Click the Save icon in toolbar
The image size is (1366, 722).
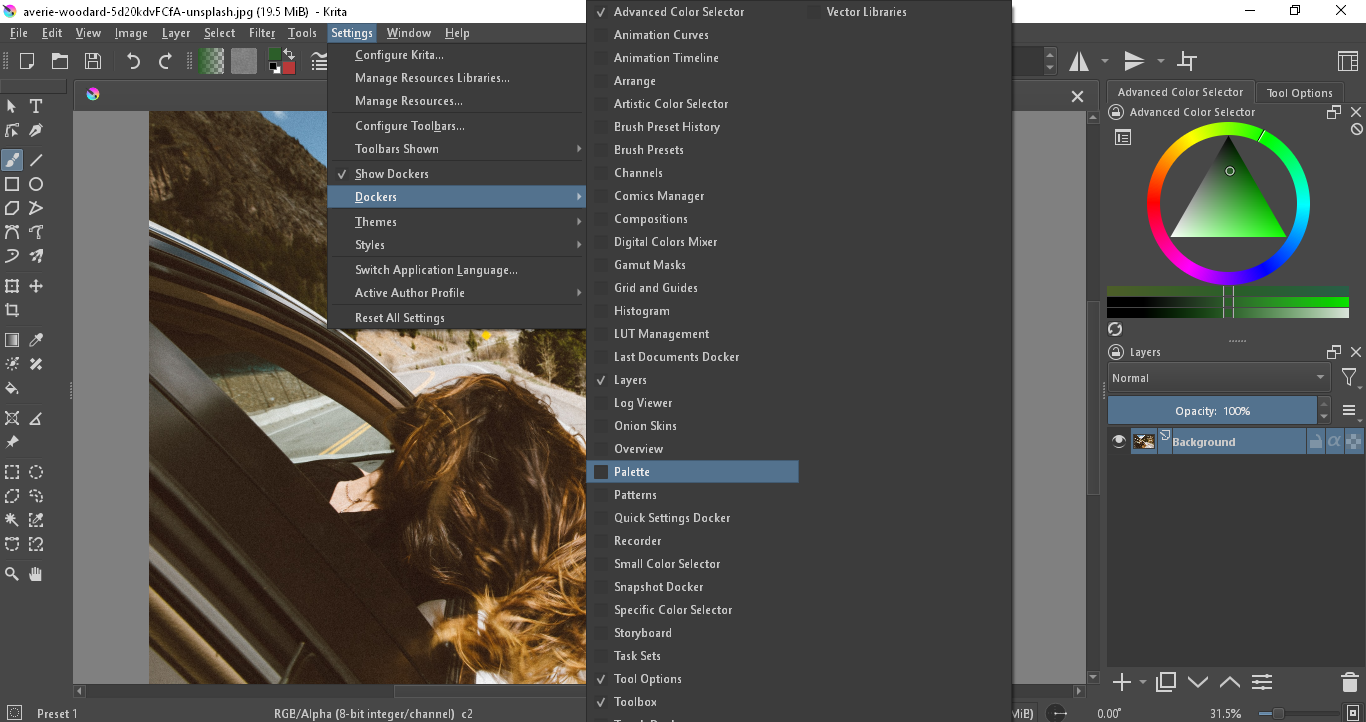click(x=92, y=61)
